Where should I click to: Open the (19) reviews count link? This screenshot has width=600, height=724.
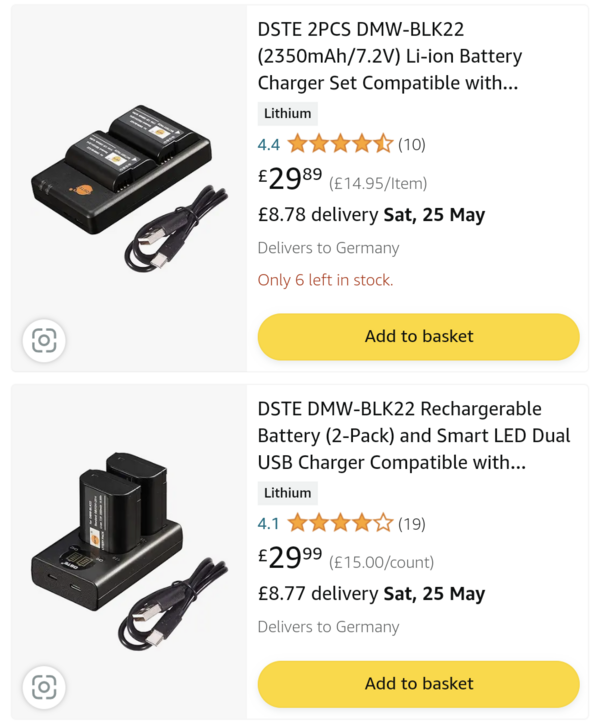click(412, 523)
